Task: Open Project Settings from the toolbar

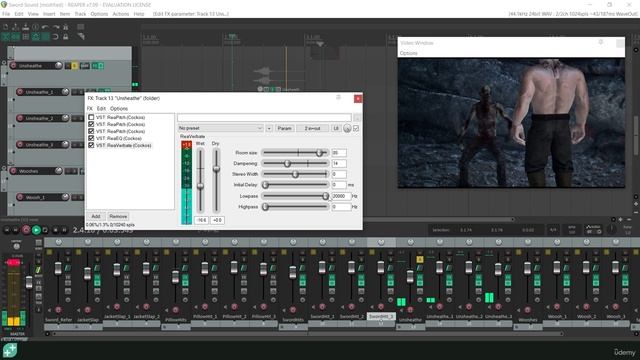Action: pos(36,27)
